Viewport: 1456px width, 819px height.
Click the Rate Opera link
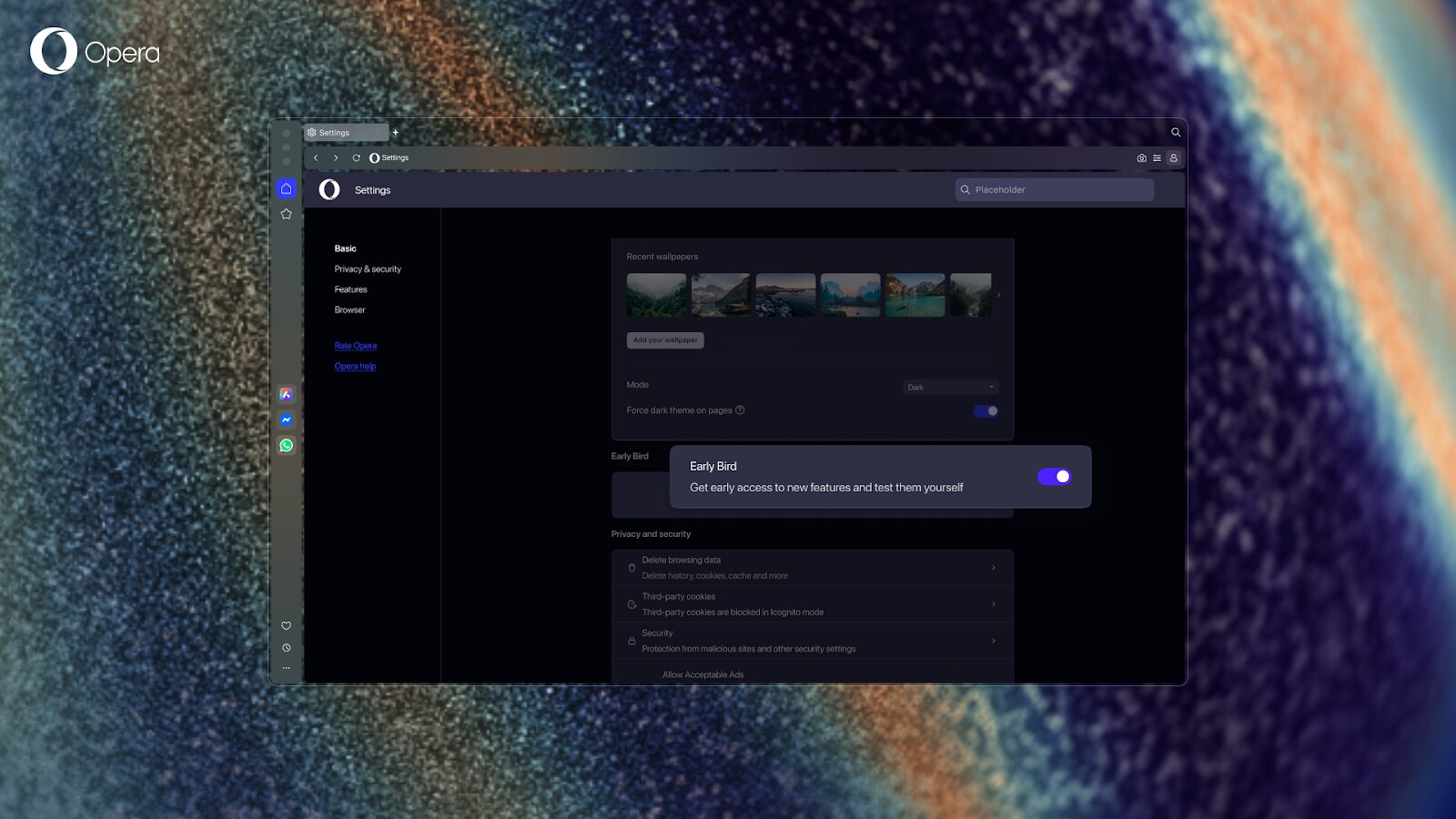tap(355, 346)
